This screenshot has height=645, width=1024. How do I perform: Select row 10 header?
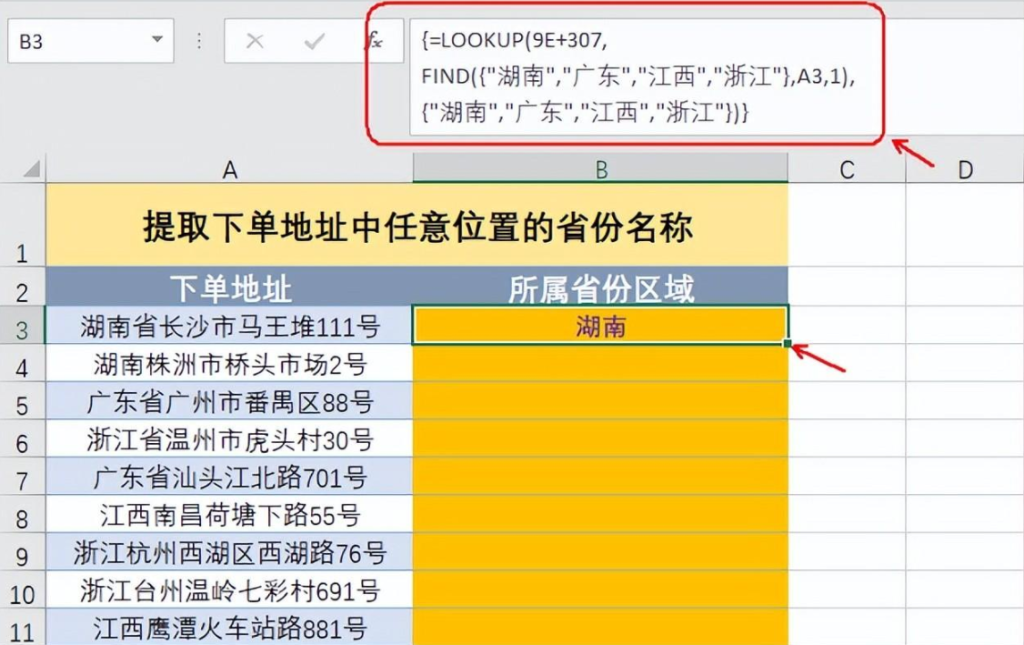tap(22, 590)
